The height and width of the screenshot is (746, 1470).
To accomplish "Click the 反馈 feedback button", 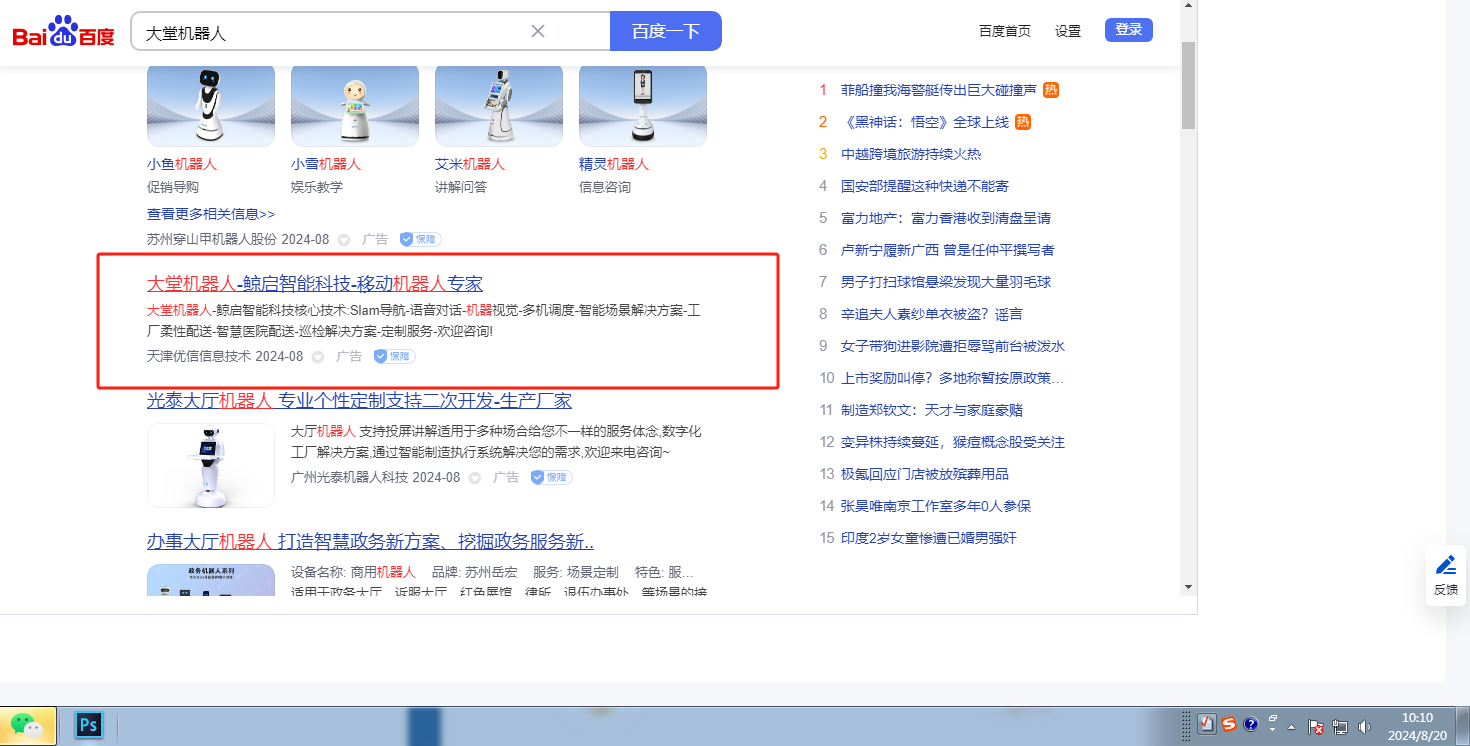I will (1446, 575).
